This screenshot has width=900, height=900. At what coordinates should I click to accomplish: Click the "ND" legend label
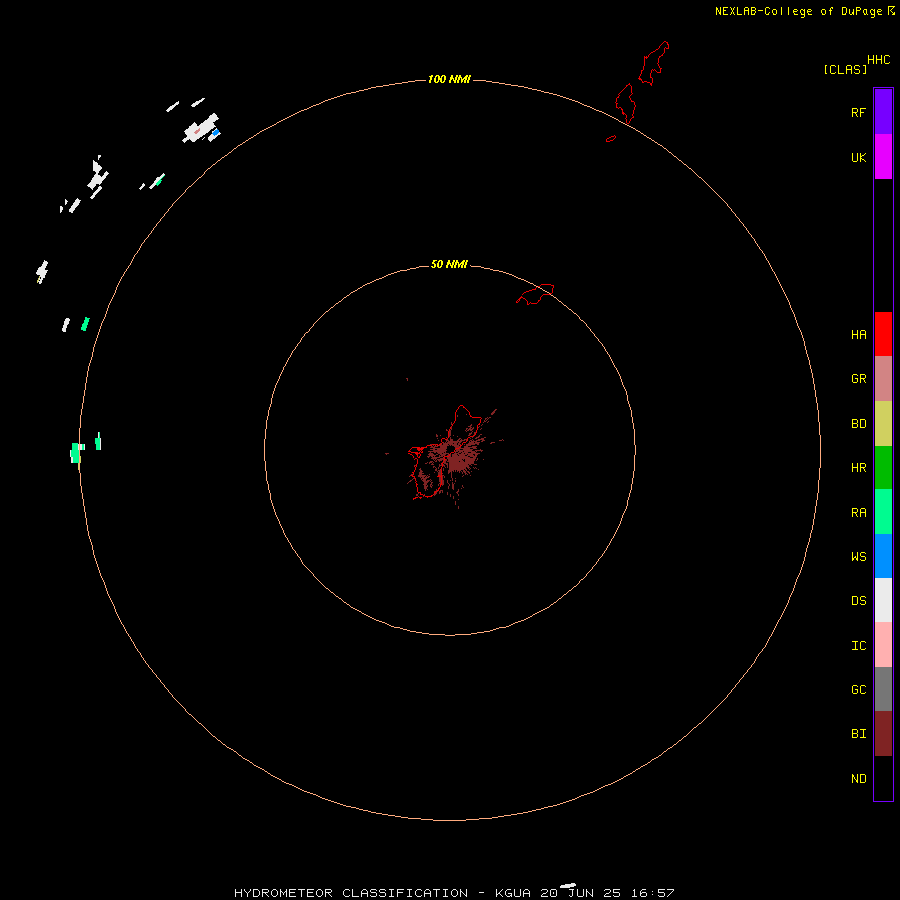[859, 779]
